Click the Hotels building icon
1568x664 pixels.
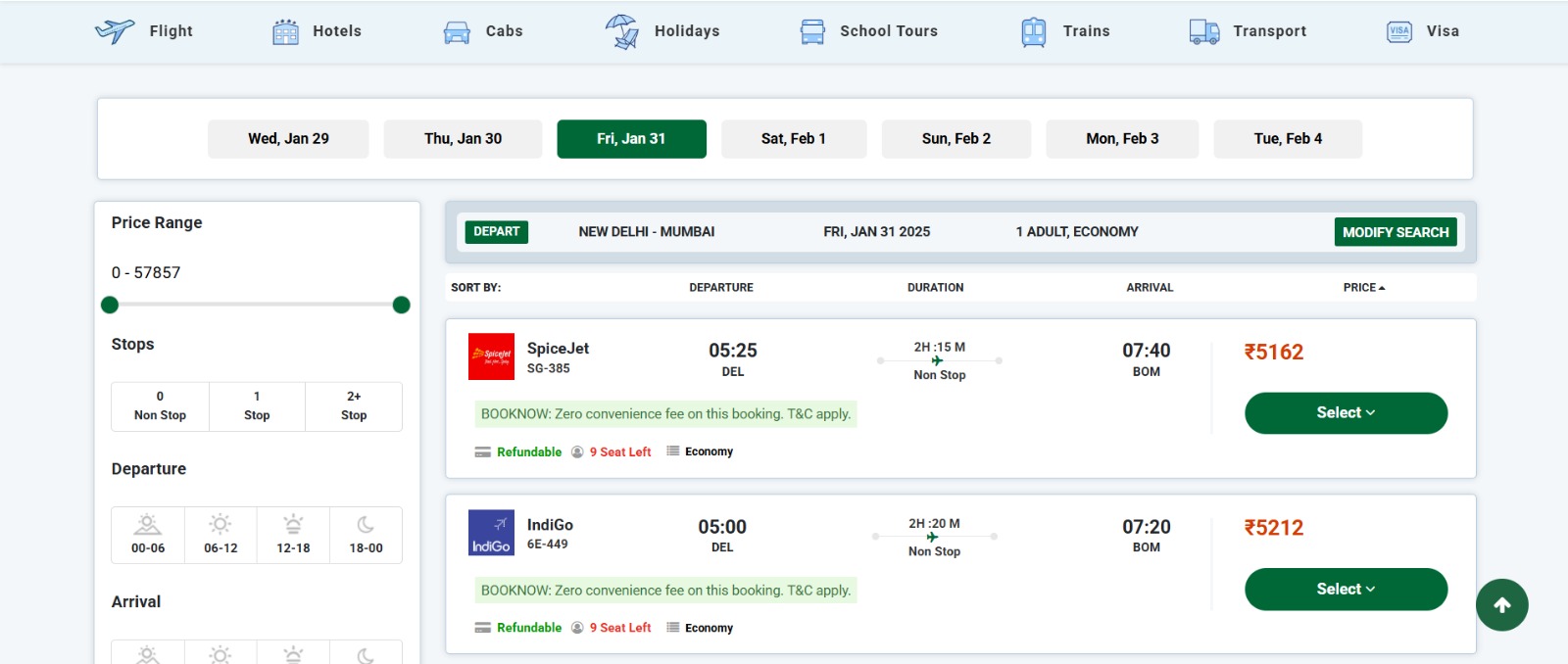pos(285,32)
